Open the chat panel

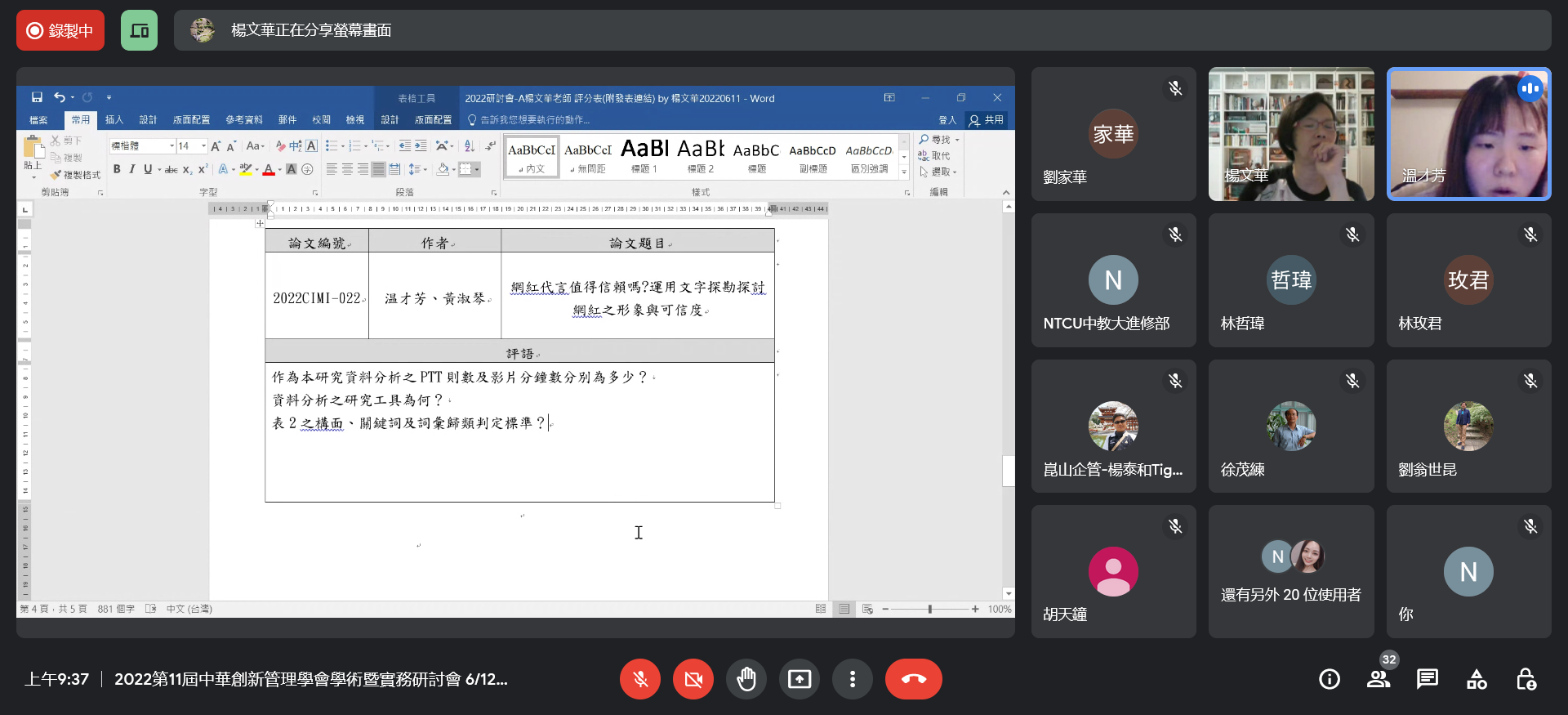click(x=1428, y=679)
